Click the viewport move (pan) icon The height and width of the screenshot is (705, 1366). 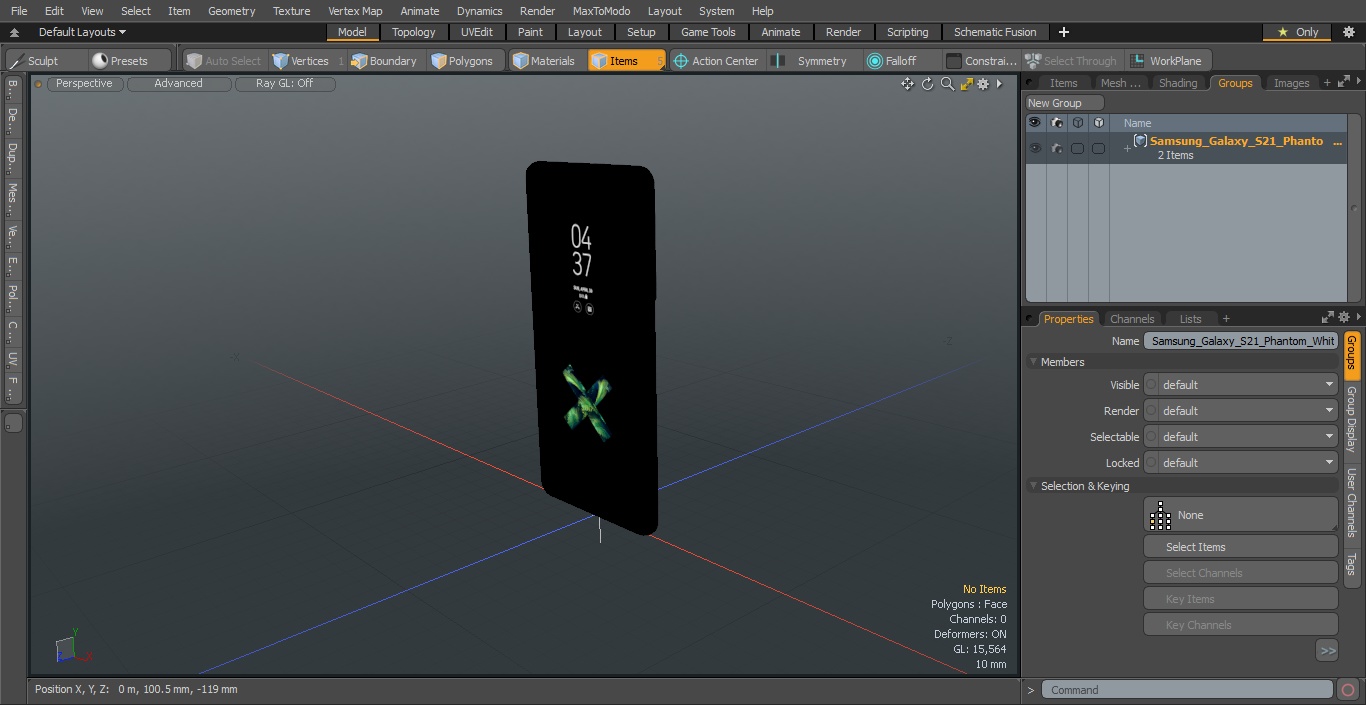pyautogui.click(x=908, y=84)
